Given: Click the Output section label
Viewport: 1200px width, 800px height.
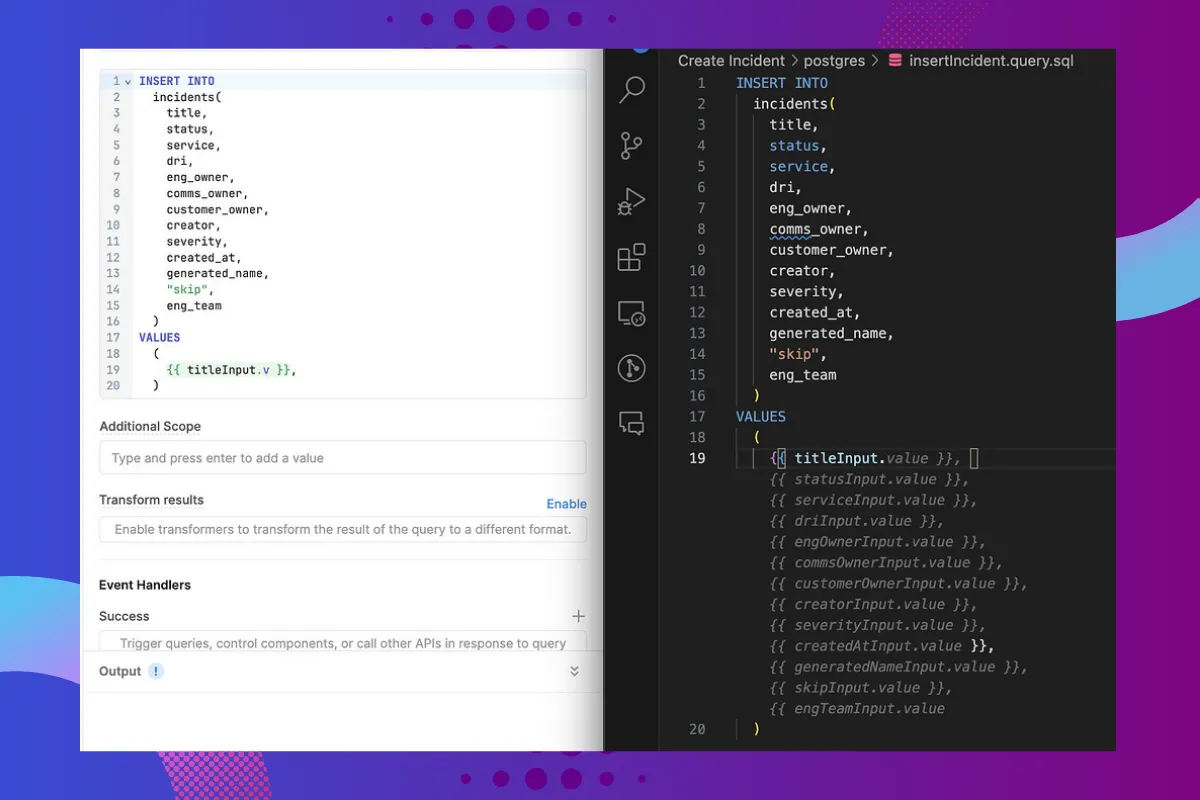Looking at the screenshot, I should (120, 671).
